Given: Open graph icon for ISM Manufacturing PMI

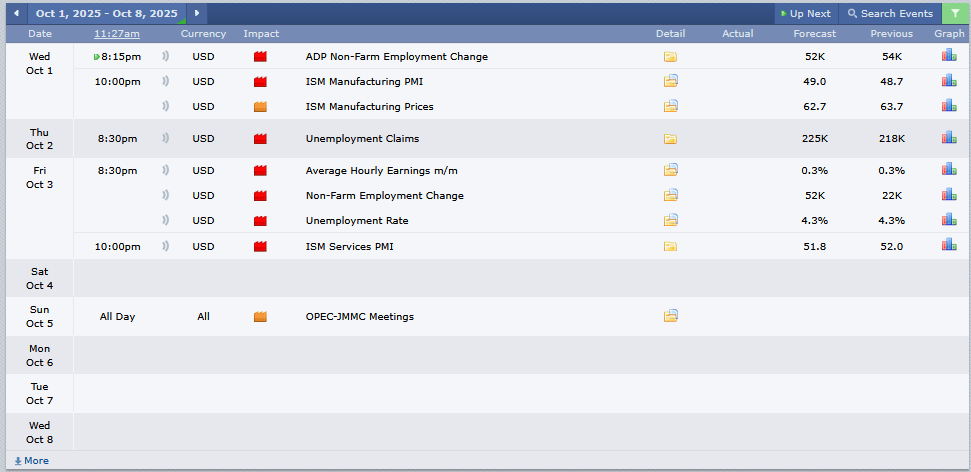Looking at the screenshot, I should tap(948, 81).
